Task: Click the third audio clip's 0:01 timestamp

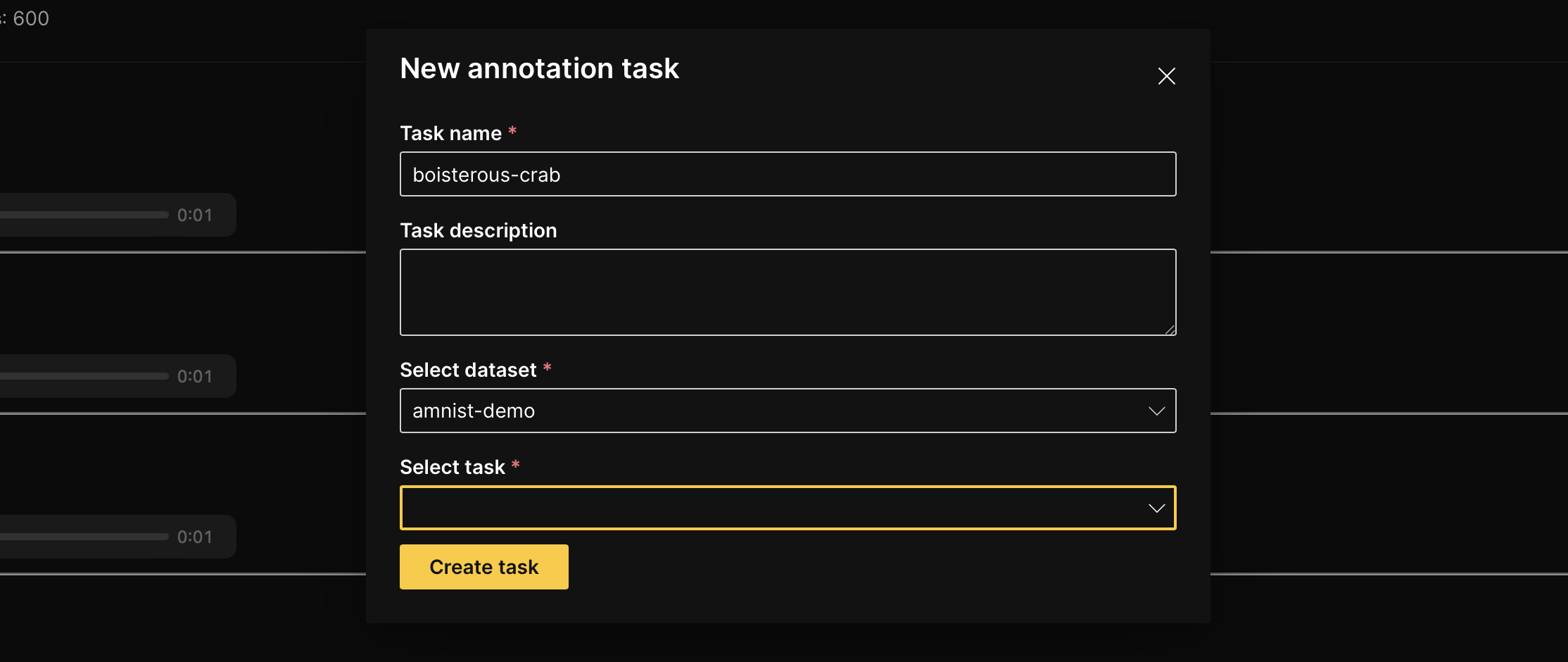Action: click(194, 536)
